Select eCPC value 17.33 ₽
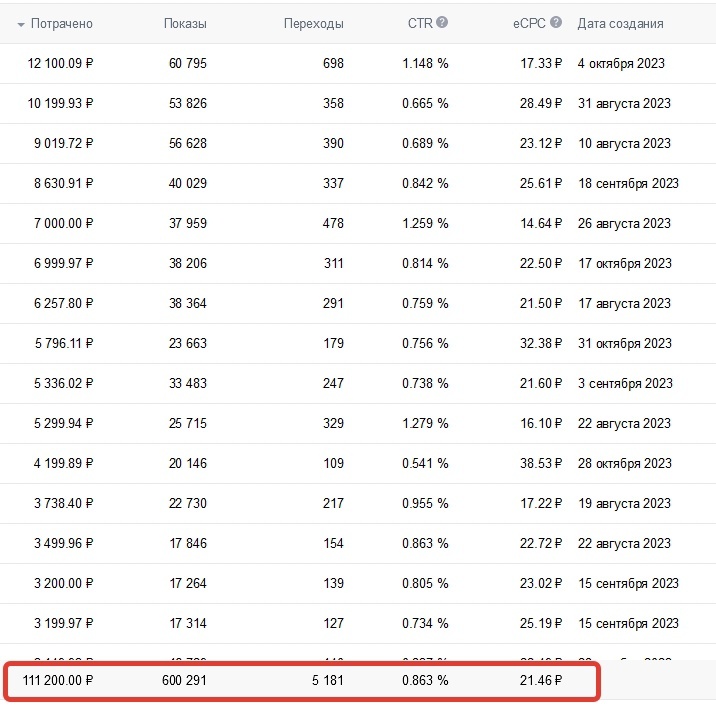Image resolution: width=716 pixels, height=705 pixels. (x=541, y=63)
